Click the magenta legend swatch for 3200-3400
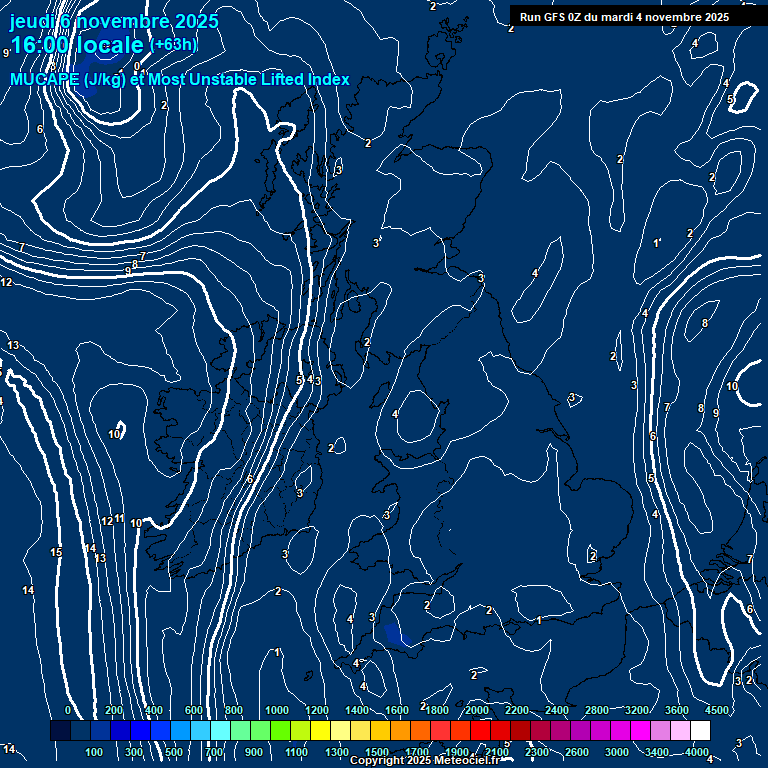This screenshot has height=768, width=768. coord(641,730)
